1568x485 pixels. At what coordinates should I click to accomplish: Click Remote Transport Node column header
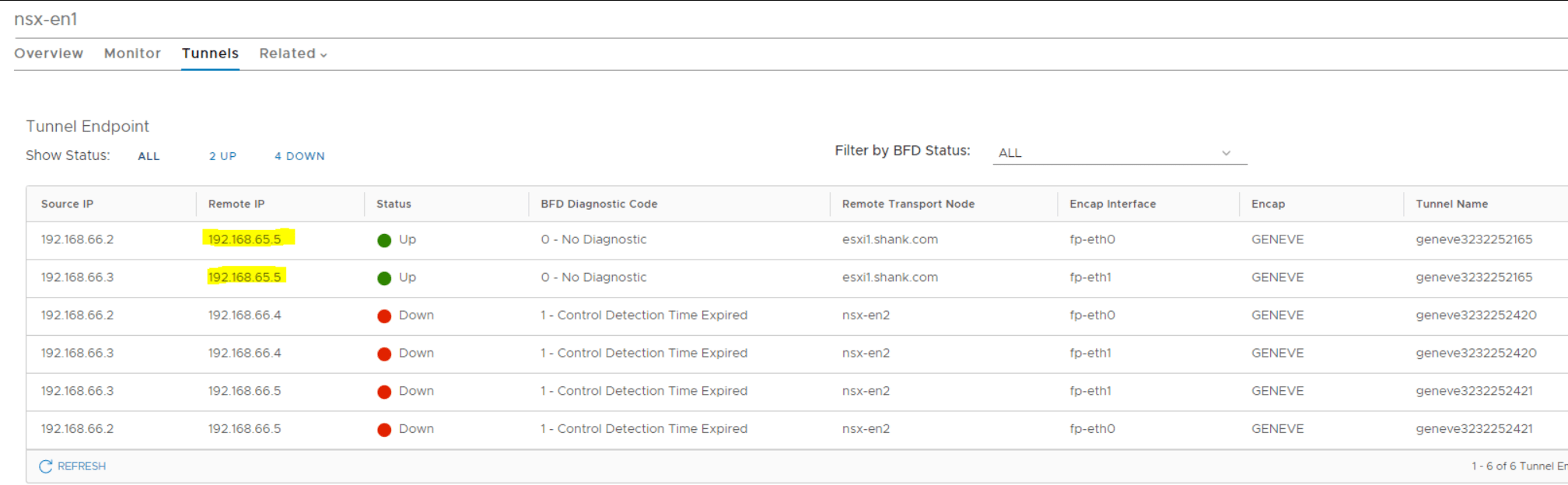click(908, 204)
